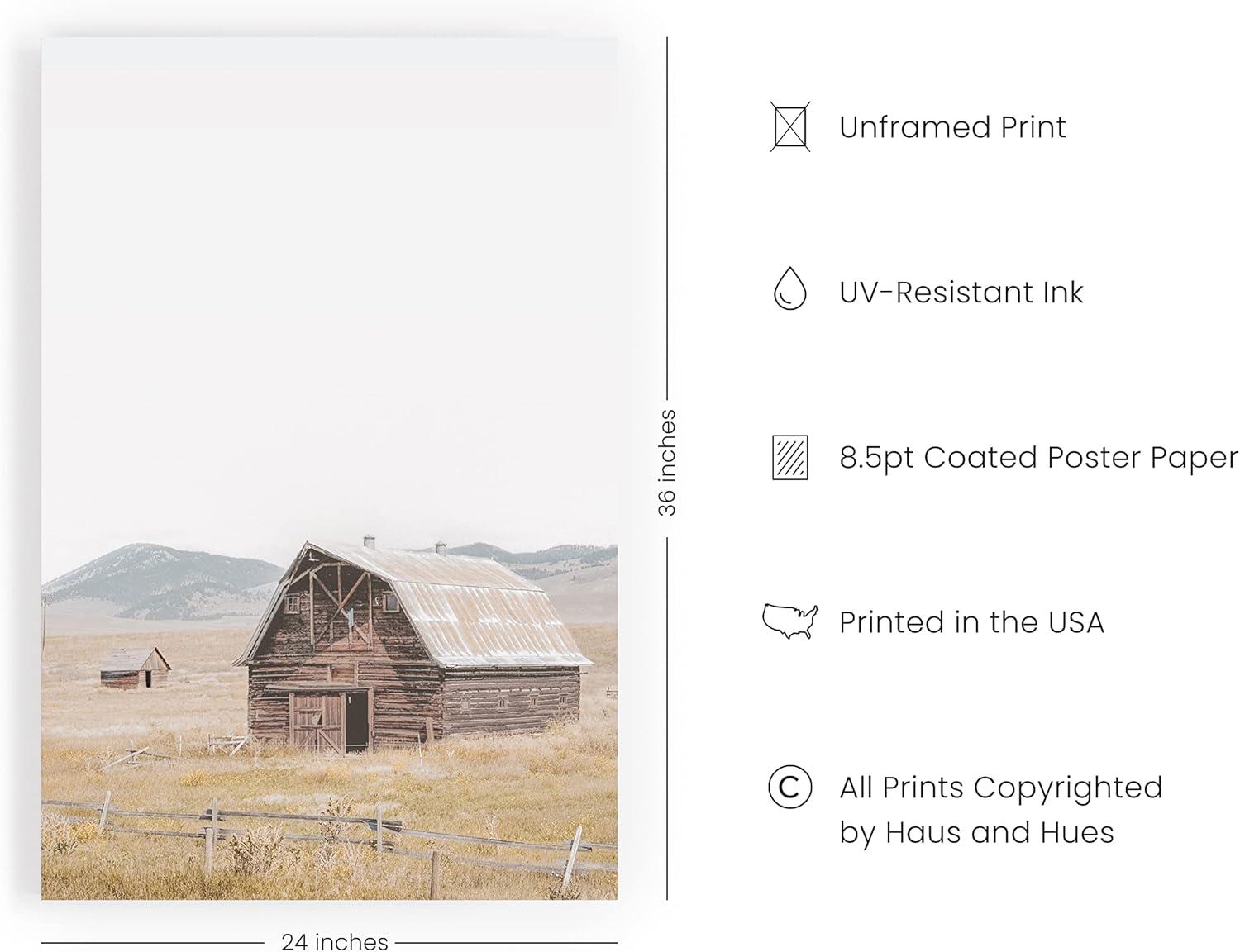Select the "UV-Resistant Ink" text
The image size is (1240, 952).
tap(961, 293)
